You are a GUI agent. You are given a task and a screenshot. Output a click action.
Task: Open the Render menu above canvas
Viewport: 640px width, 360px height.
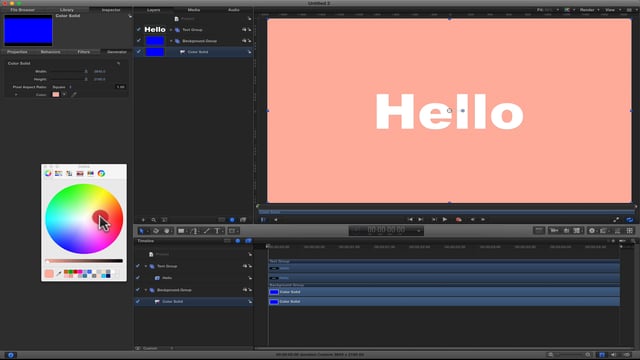[x=589, y=10]
